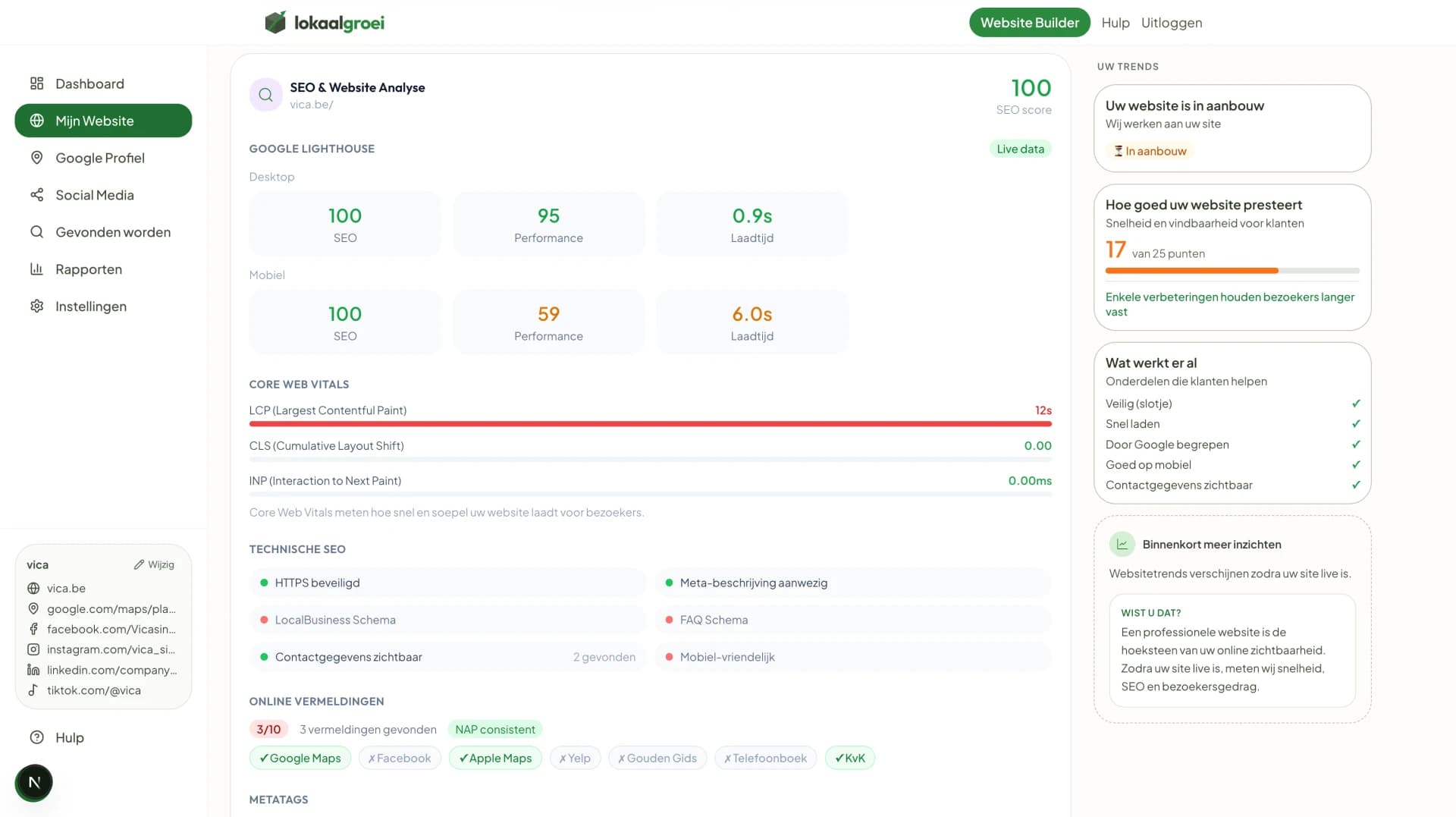
Task: Click the KvK listing chip
Action: [x=850, y=759]
